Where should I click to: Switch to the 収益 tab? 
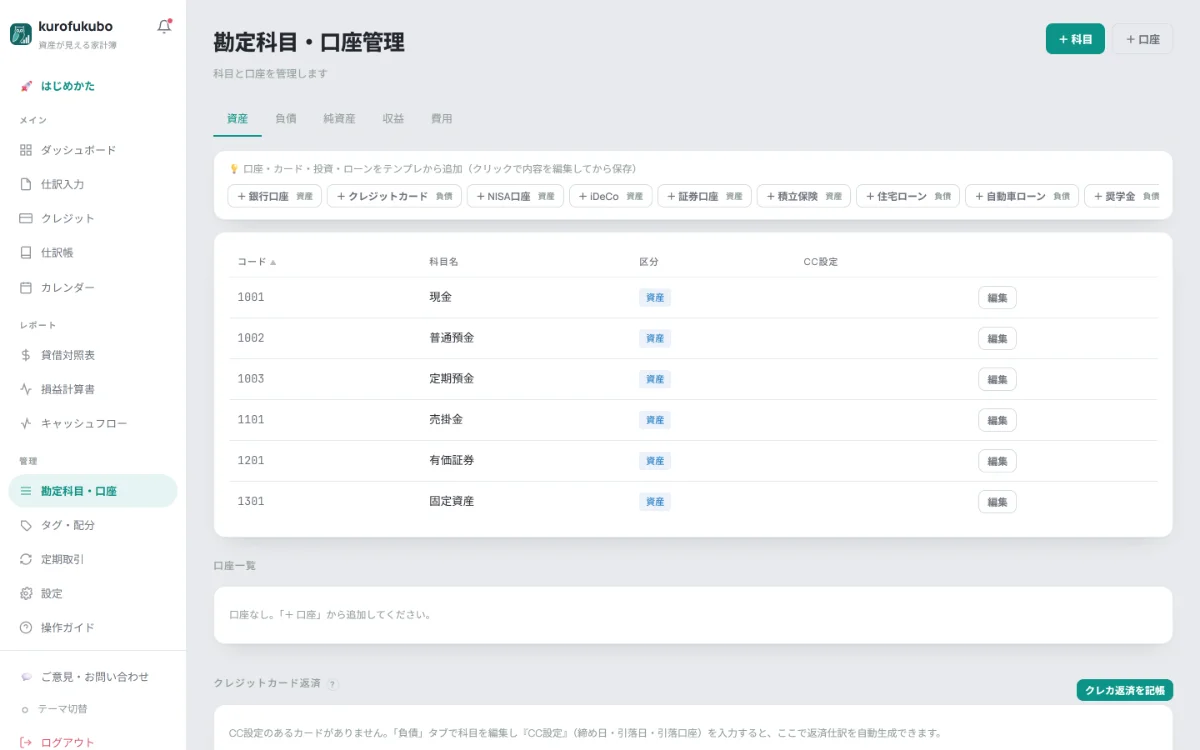(393, 118)
